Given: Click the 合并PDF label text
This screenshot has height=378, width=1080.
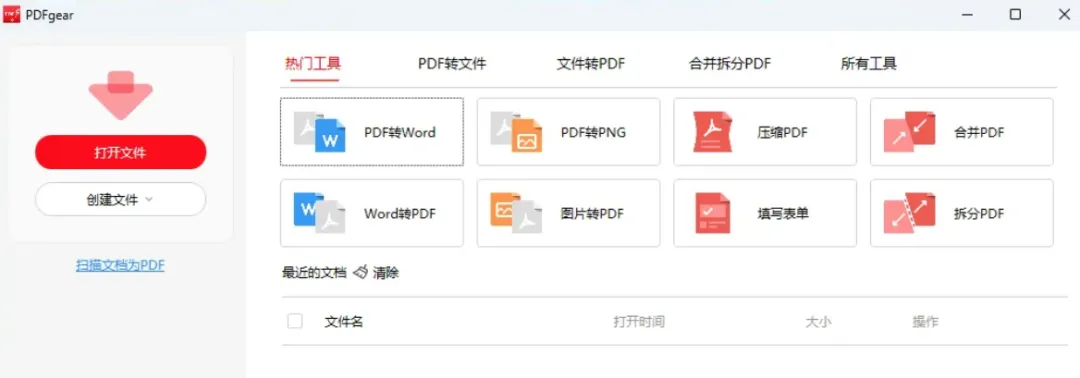Looking at the screenshot, I should coord(979,132).
